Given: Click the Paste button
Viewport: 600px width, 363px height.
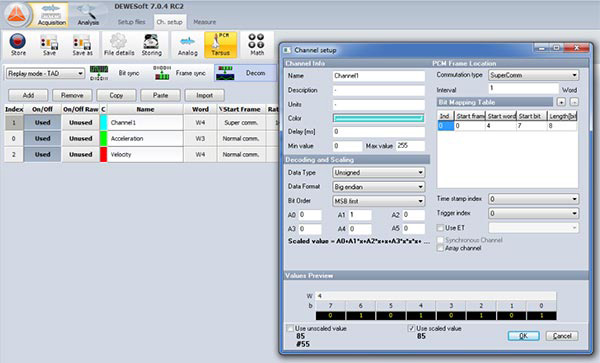Looking at the screenshot, I should click(160, 95).
